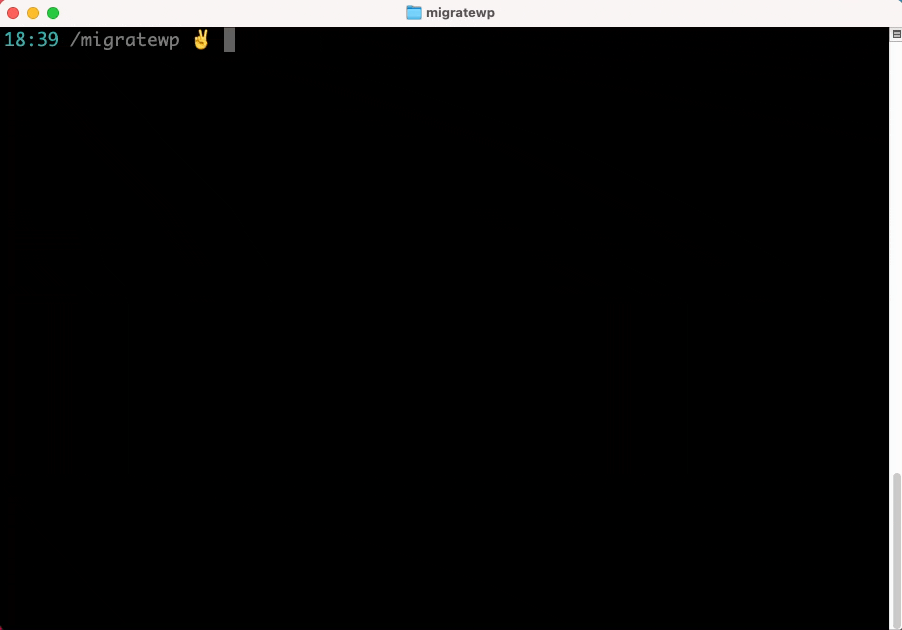The image size is (902, 630).
Task: Click the migratewp folder proxy icon in title bar
Action: click(x=414, y=13)
